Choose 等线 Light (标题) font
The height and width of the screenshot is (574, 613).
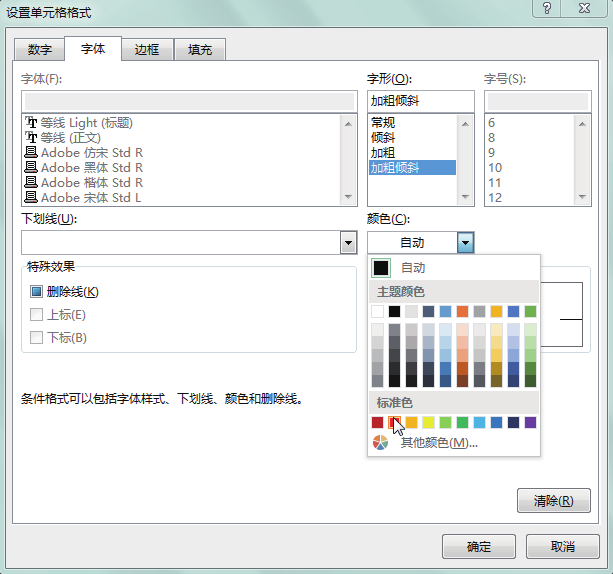pyautogui.click(x=79, y=123)
